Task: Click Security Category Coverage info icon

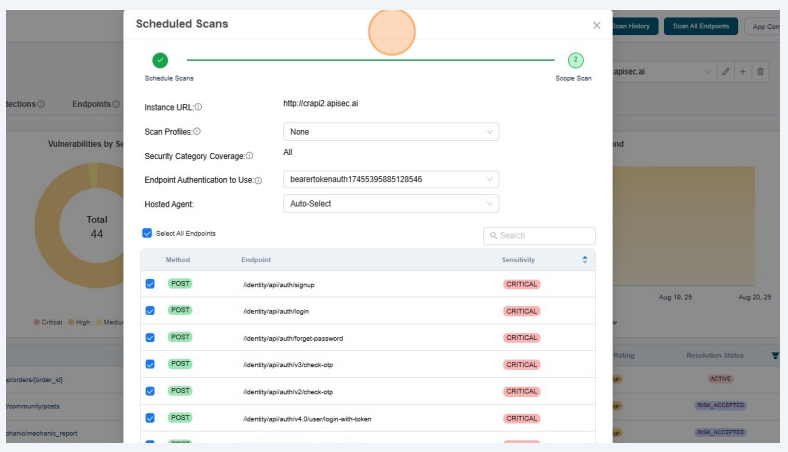Action: [x=249, y=156]
